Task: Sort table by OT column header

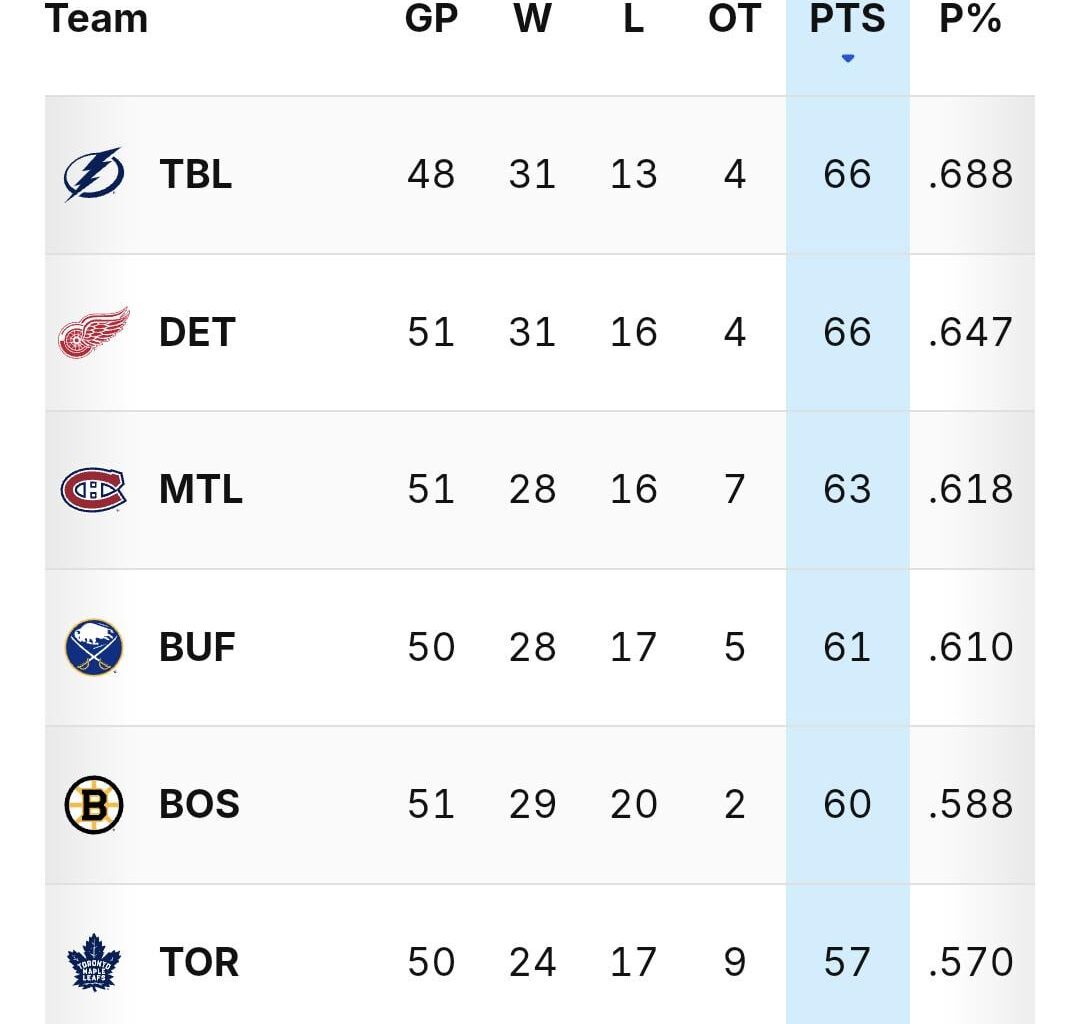Action: point(734,19)
